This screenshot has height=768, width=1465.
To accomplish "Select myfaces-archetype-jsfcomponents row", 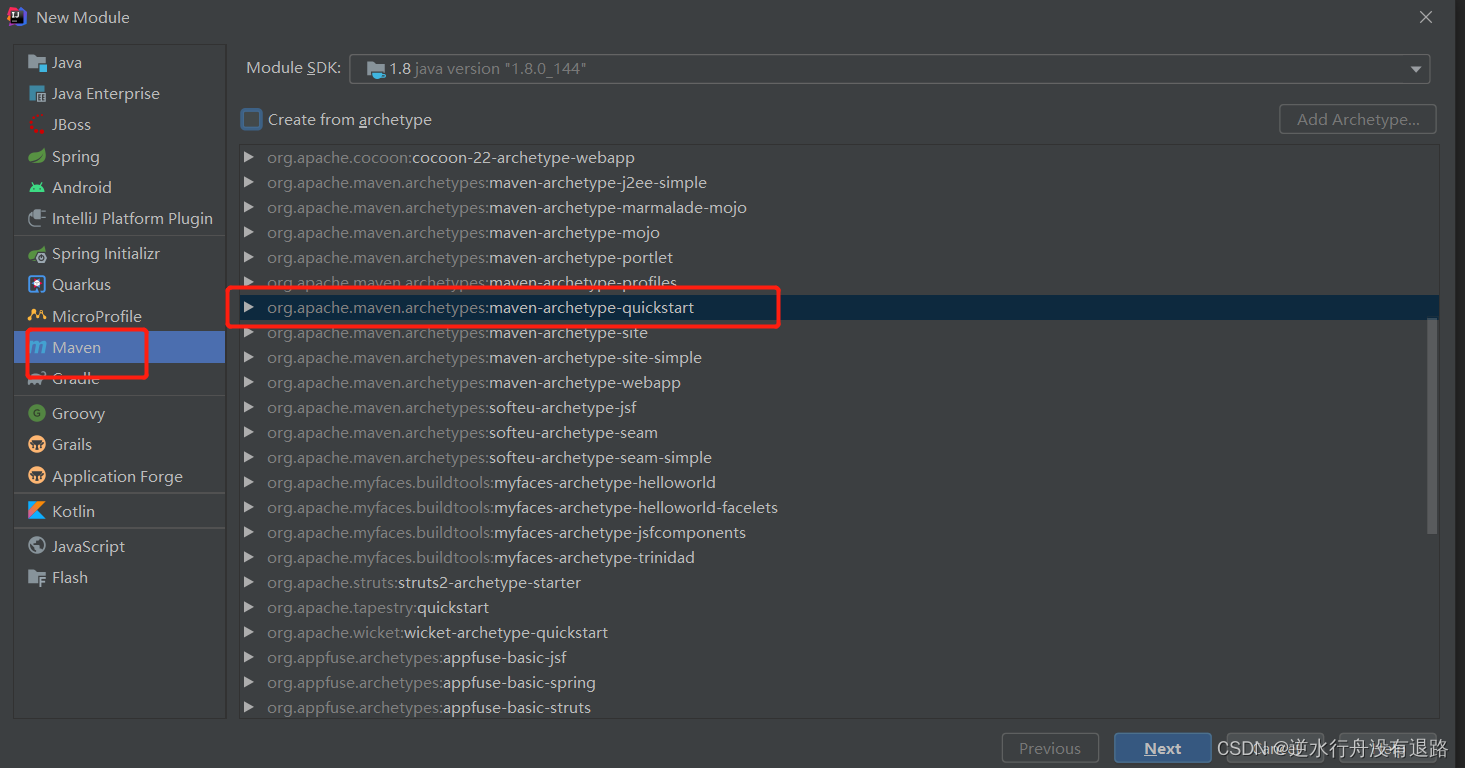I will click(840, 532).
